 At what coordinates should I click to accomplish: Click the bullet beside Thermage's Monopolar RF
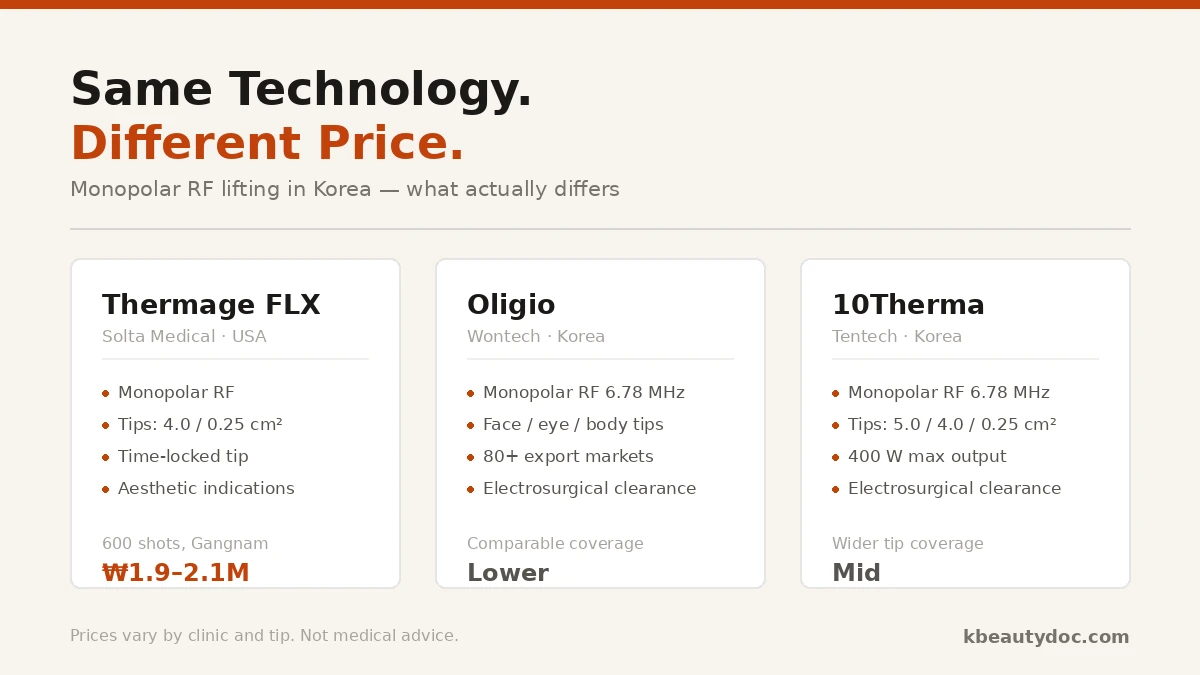tap(105, 393)
